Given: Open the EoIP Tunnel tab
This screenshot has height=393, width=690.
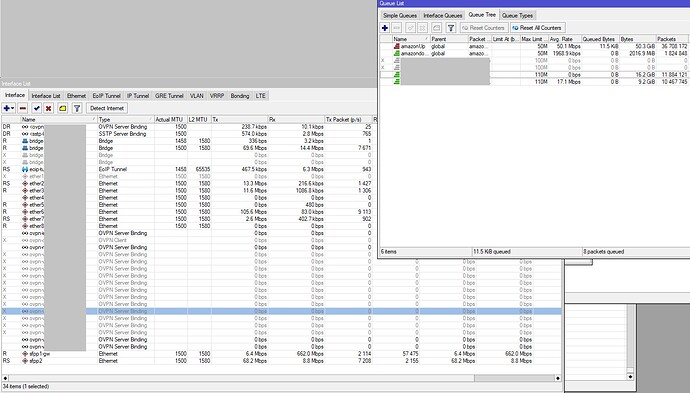Looking at the screenshot, I should point(106,96).
